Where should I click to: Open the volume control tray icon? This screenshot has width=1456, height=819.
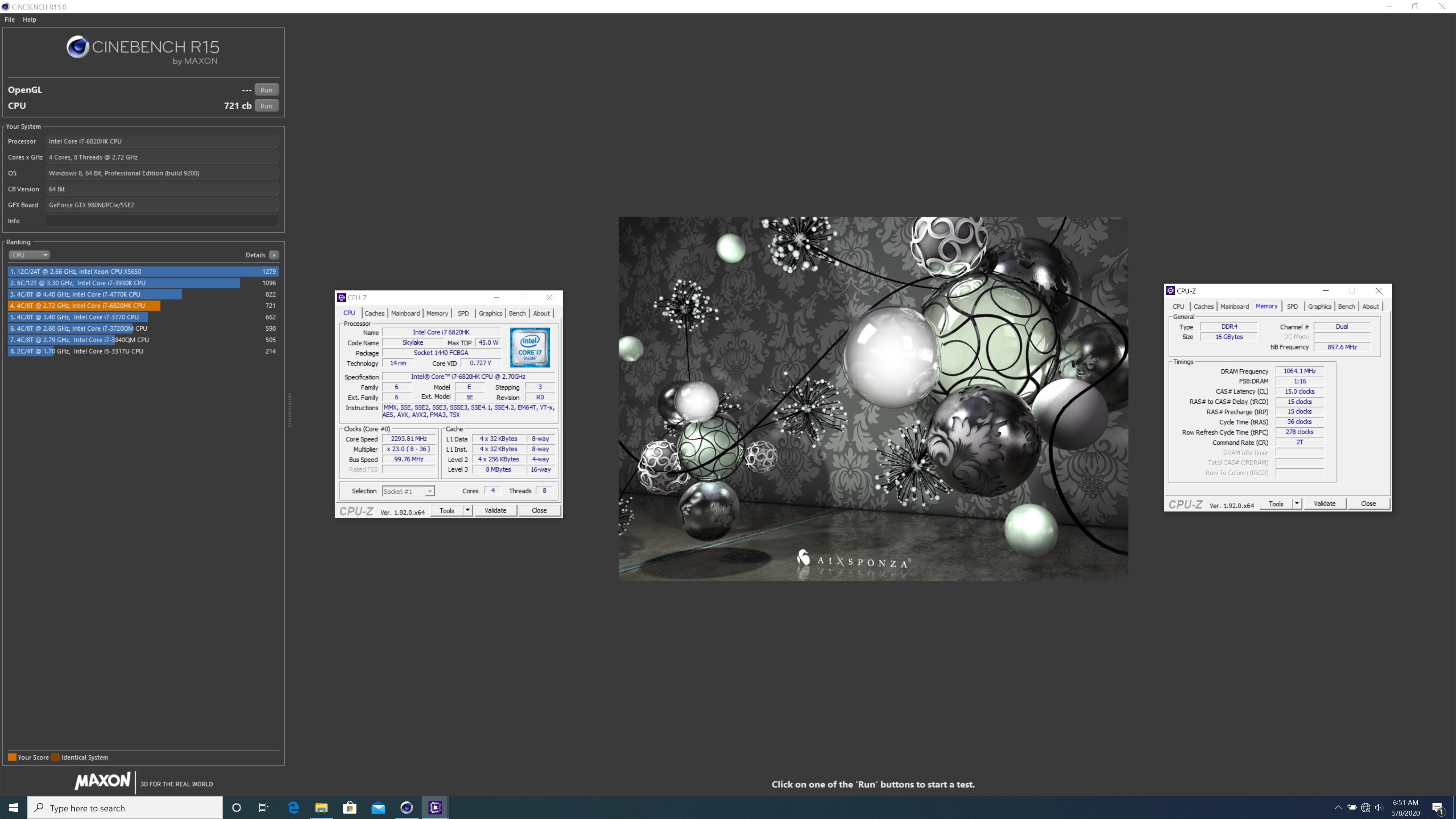tap(1379, 808)
